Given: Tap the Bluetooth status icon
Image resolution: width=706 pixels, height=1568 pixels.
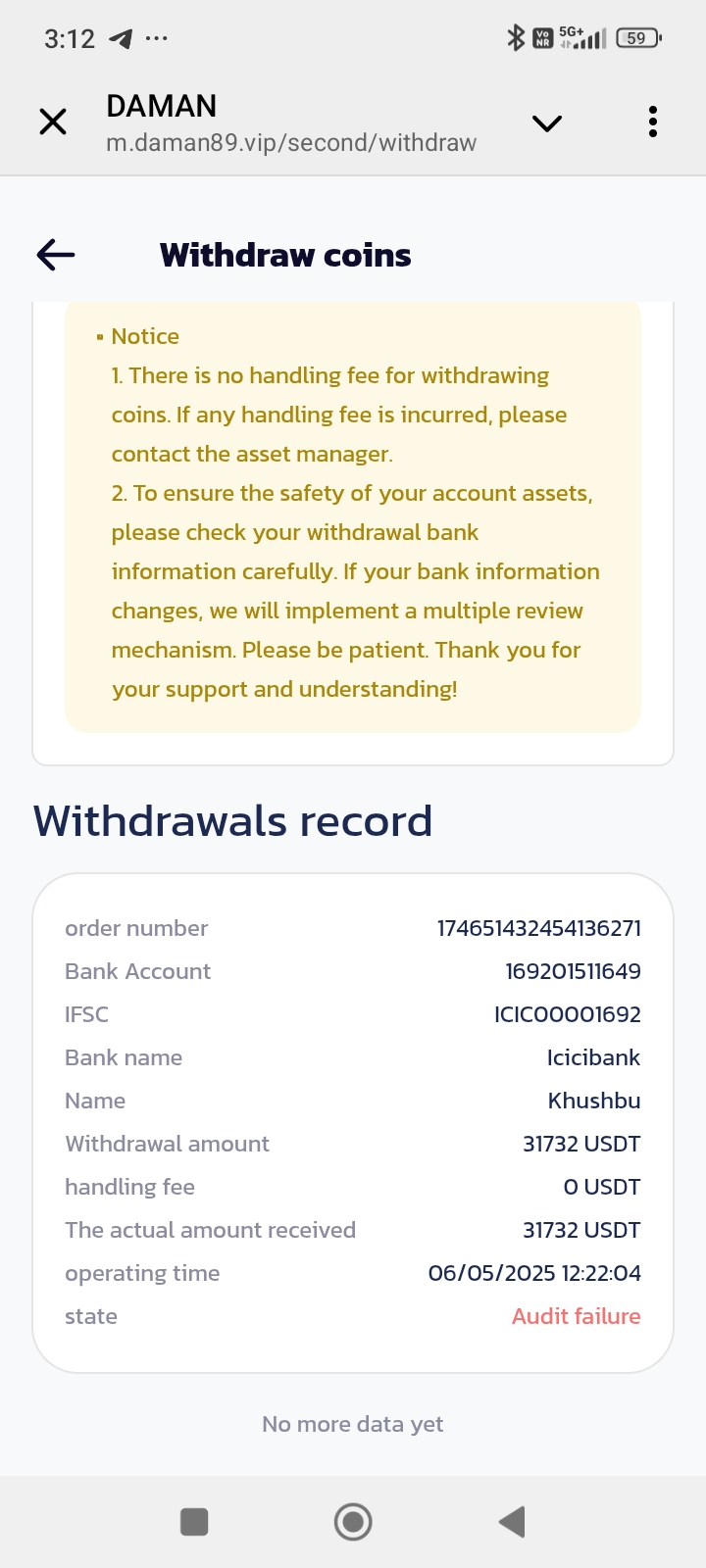Looking at the screenshot, I should [515, 38].
